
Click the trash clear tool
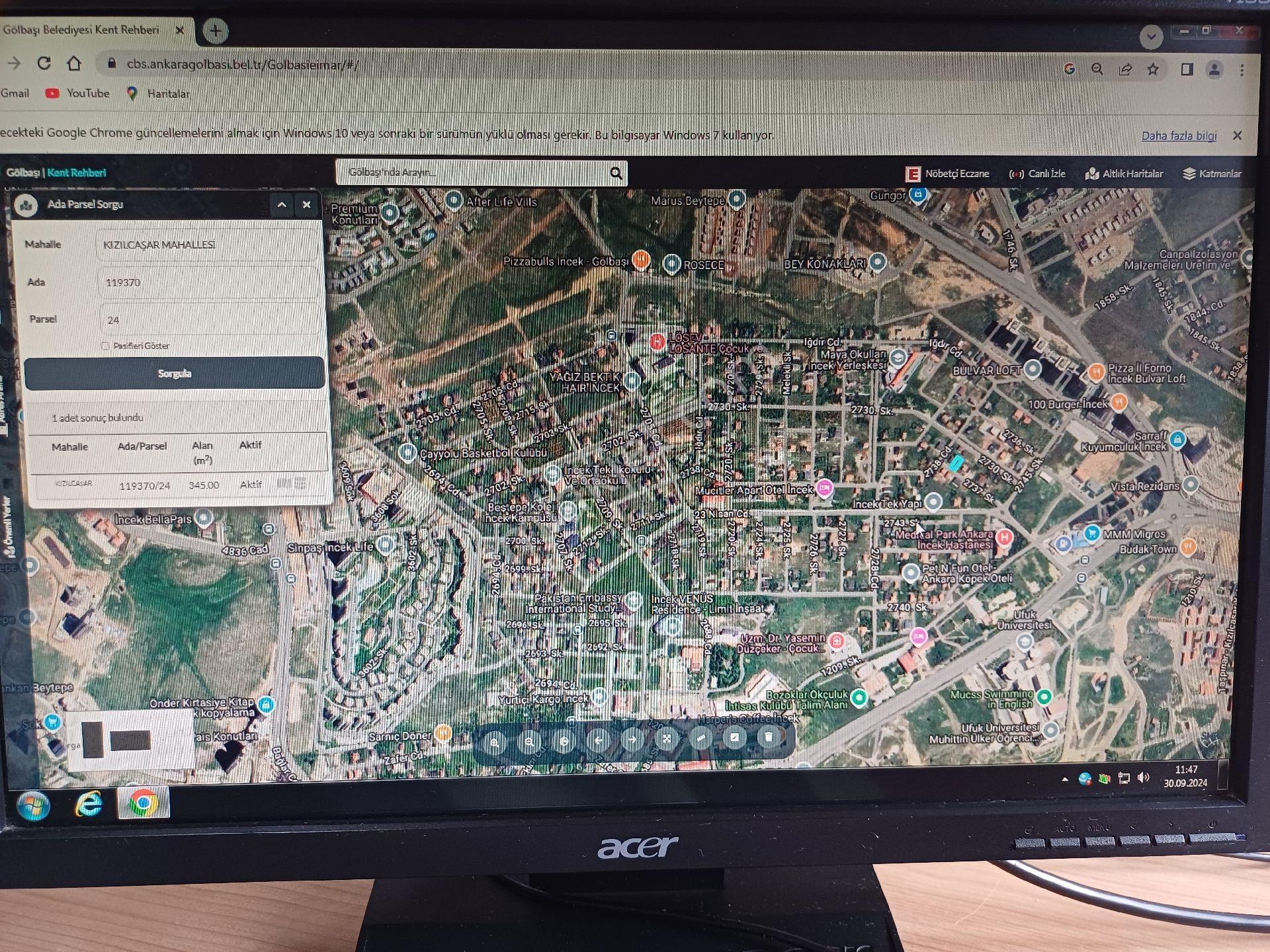[768, 736]
